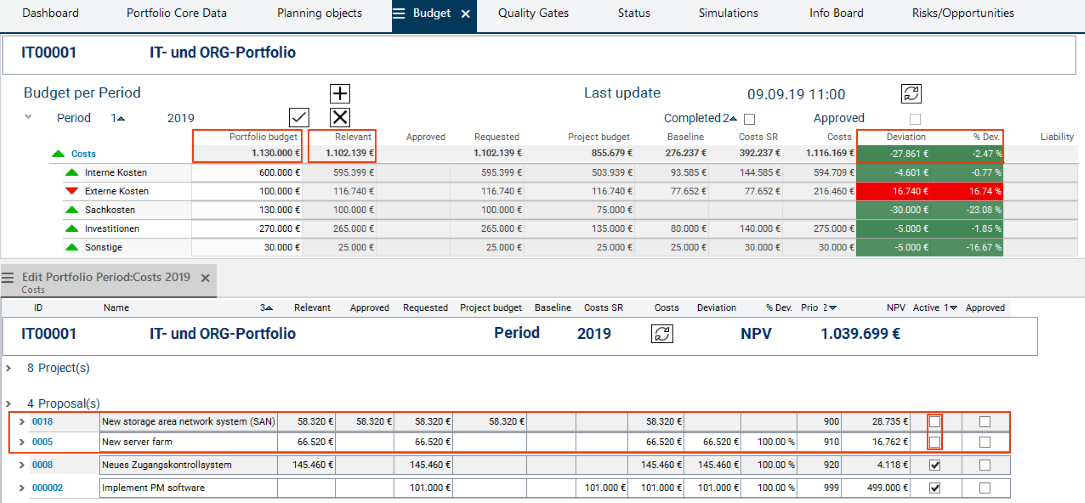Click the refresh icon beside Period 2019 in lower panel
Viewport: 1085px width, 503px height.
pyautogui.click(x=661, y=334)
